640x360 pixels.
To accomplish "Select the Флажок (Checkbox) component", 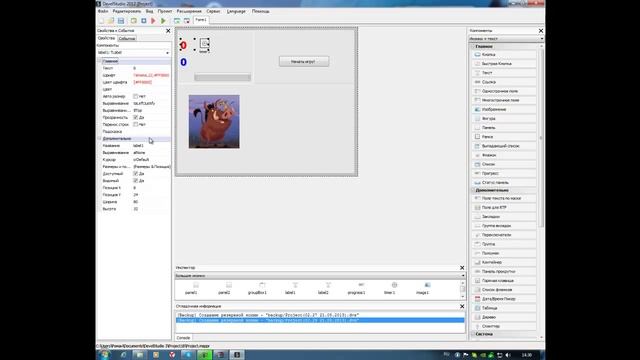I will tap(504, 155).
